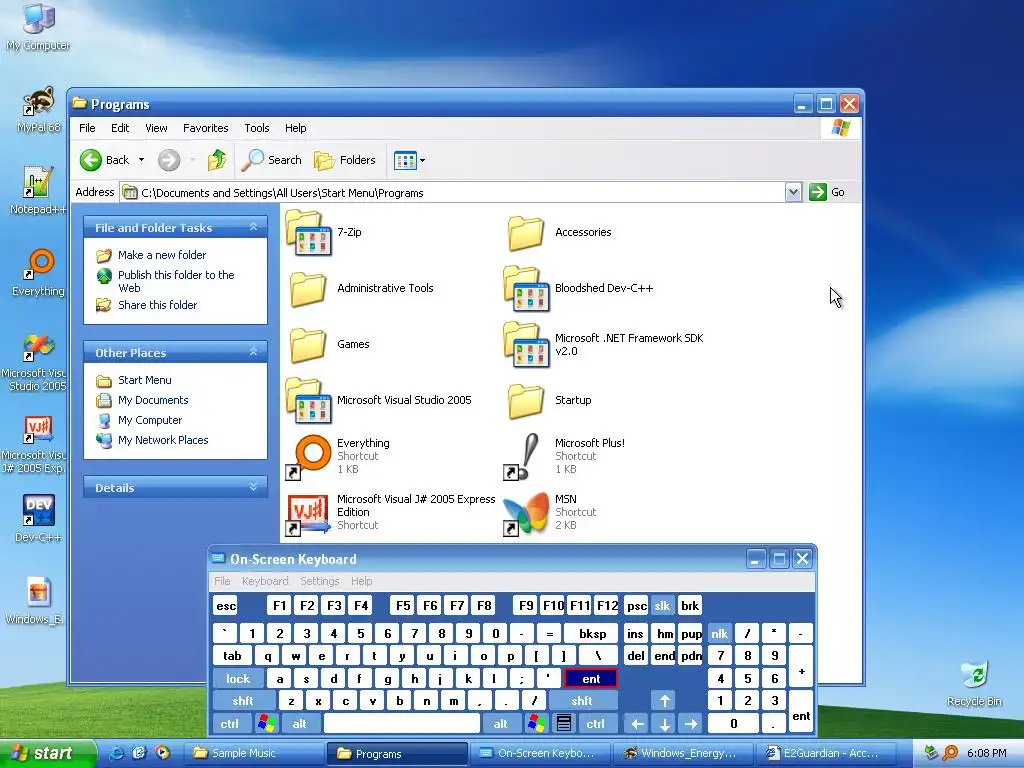Screen dimensions: 1024x768
Task: Toggle the left ctrl key on keyboard
Action: point(229,724)
